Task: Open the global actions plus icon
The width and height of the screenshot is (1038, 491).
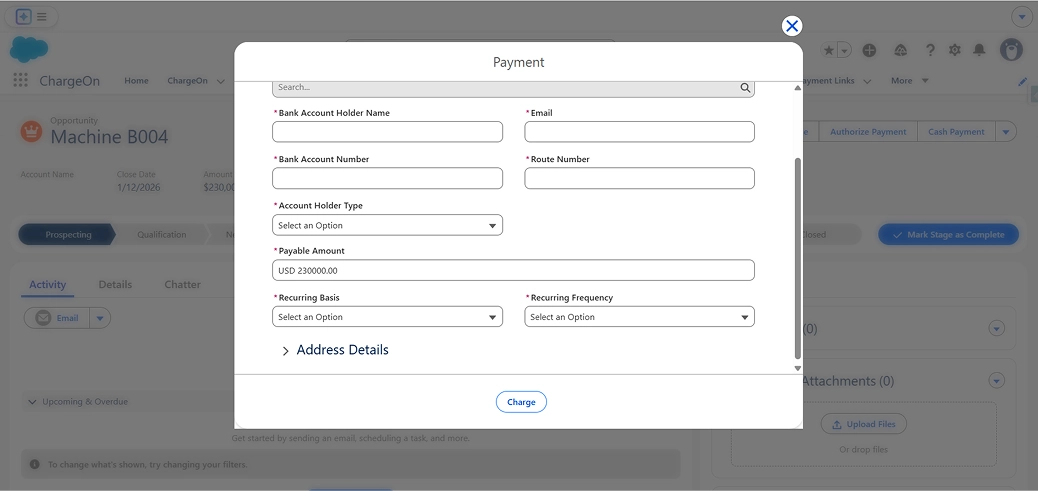Action: pyautogui.click(x=869, y=50)
